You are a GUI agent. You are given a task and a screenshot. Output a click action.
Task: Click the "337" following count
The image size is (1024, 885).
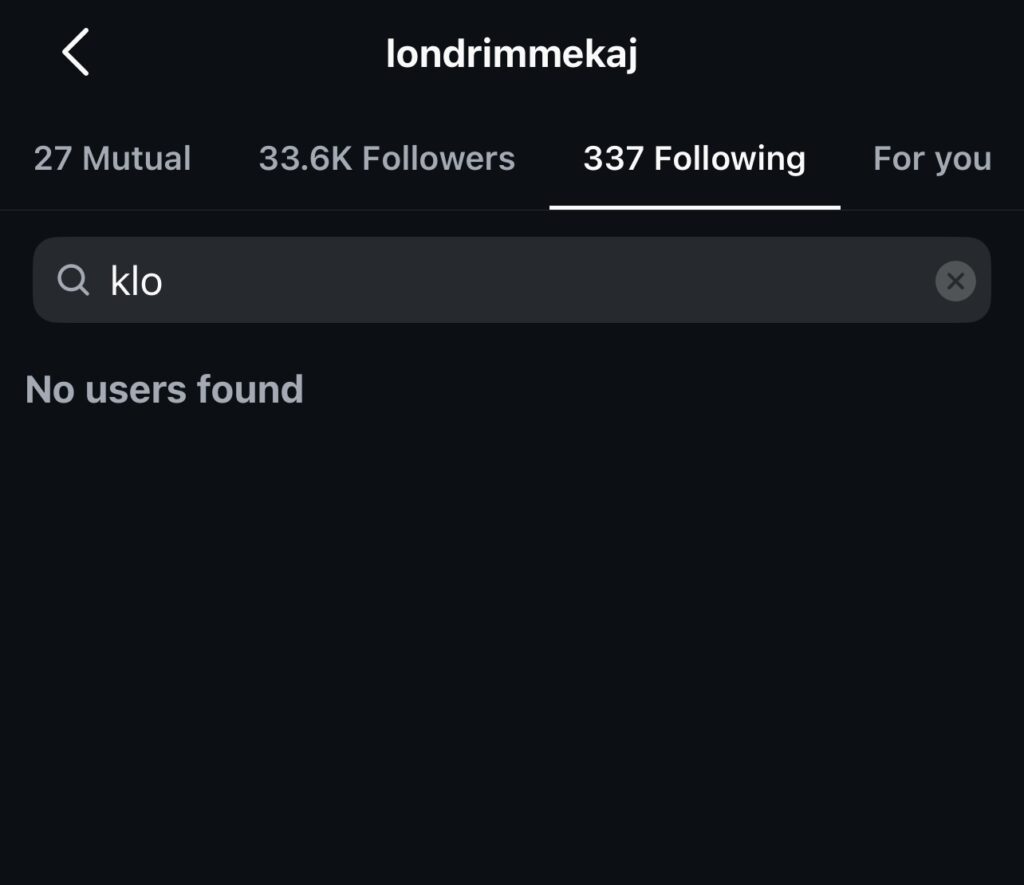614,159
